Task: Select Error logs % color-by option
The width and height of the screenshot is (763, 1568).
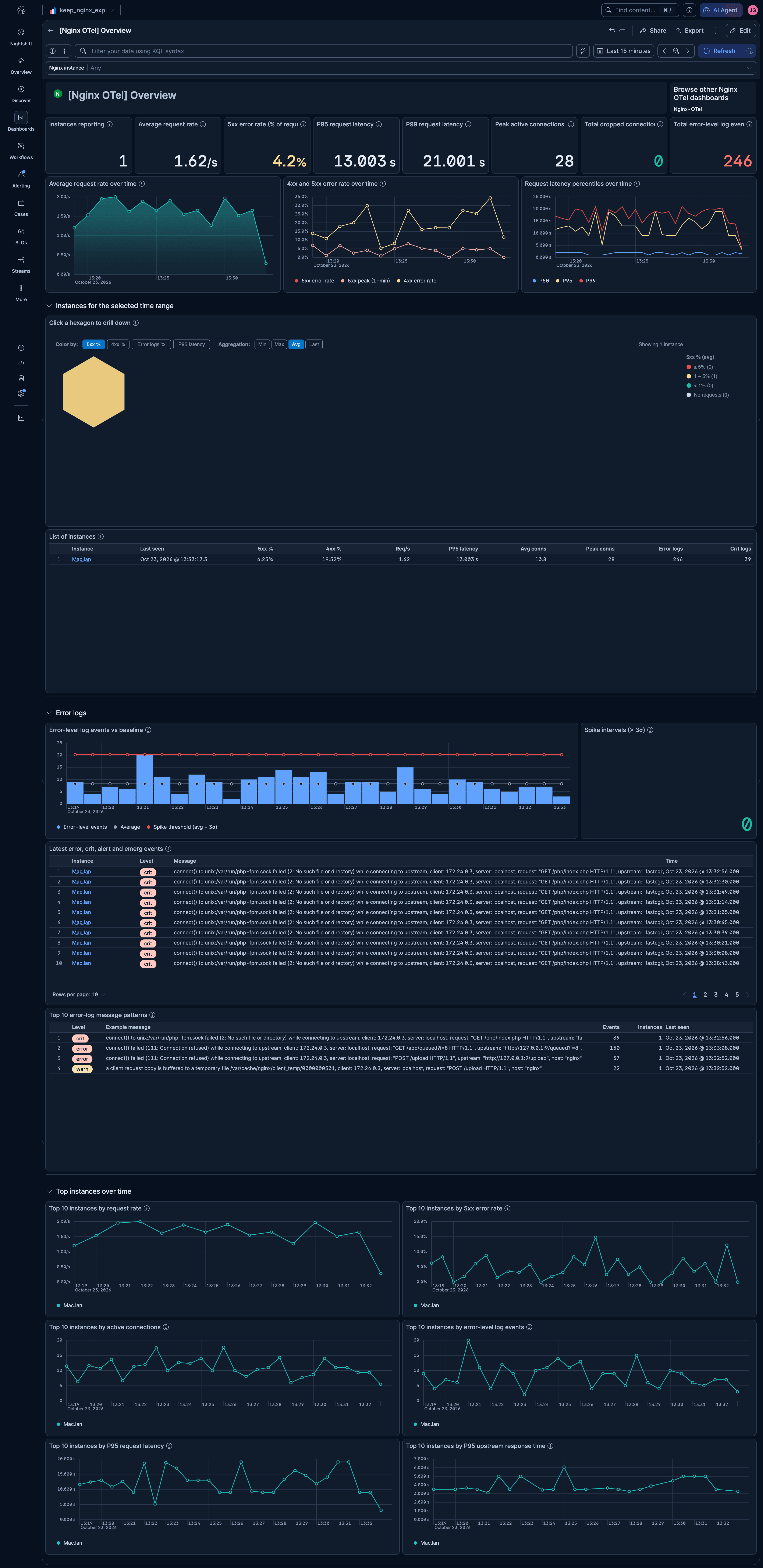Action: click(x=151, y=345)
